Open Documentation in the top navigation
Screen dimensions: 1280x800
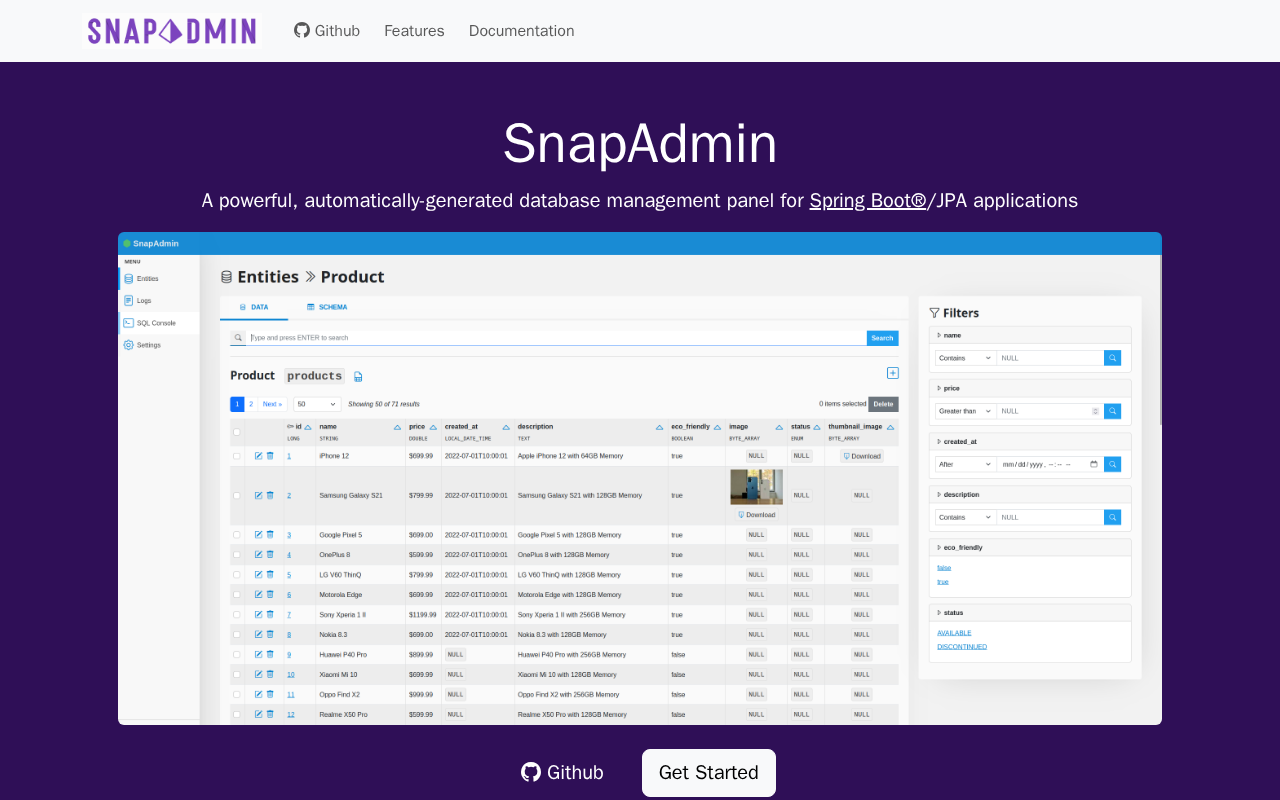522,31
